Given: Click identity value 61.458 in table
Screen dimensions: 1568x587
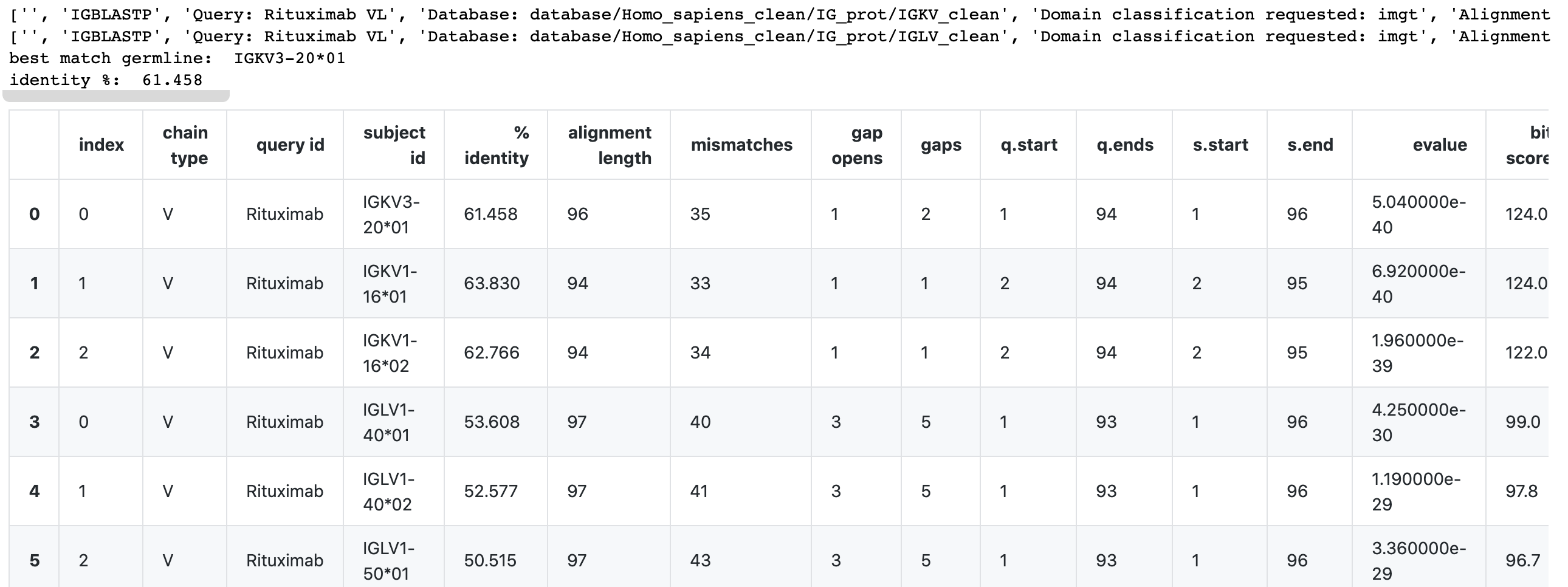Looking at the screenshot, I should pos(490,214).
